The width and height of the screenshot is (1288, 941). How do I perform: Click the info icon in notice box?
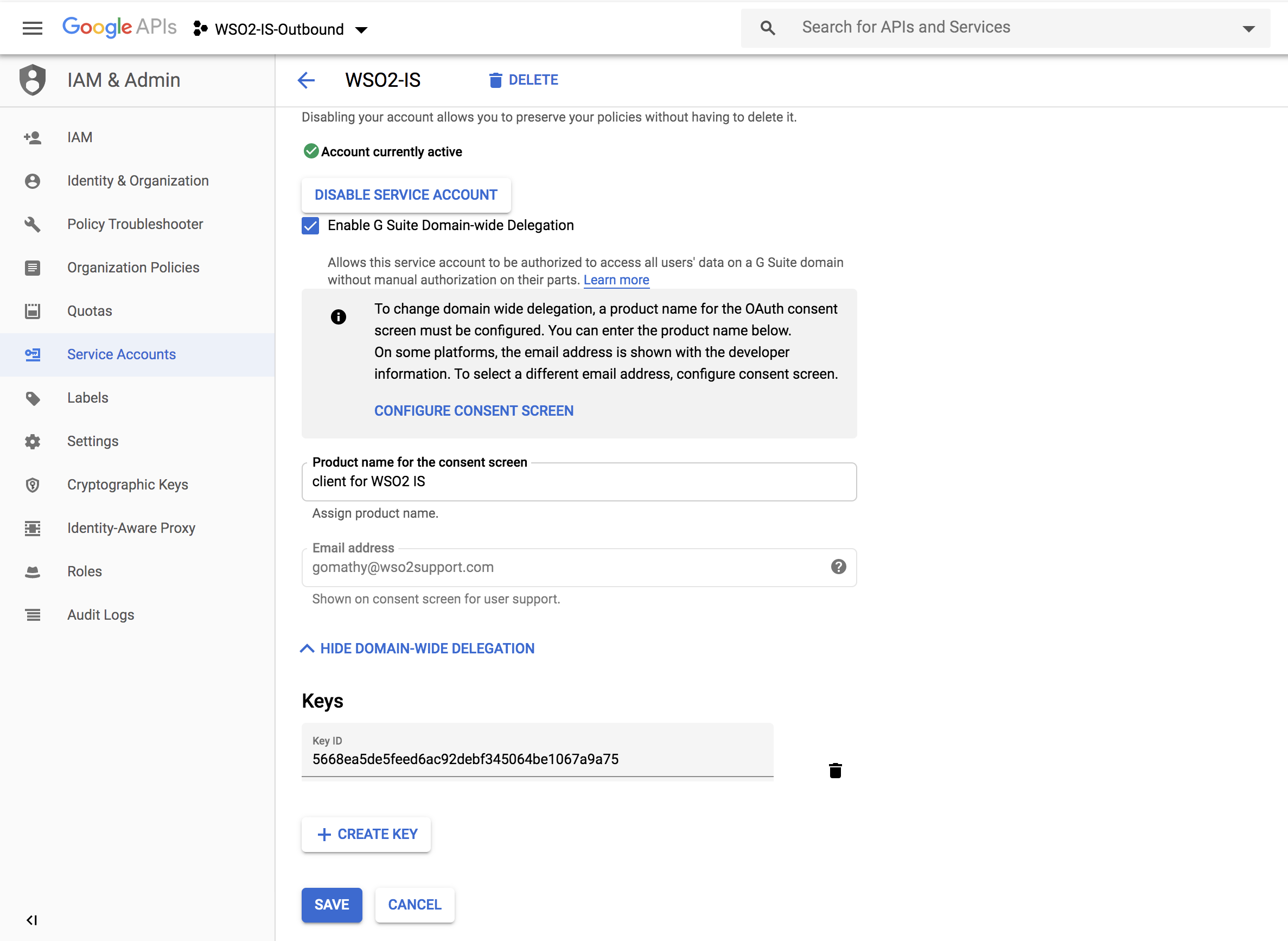click(x=338, y=317)
